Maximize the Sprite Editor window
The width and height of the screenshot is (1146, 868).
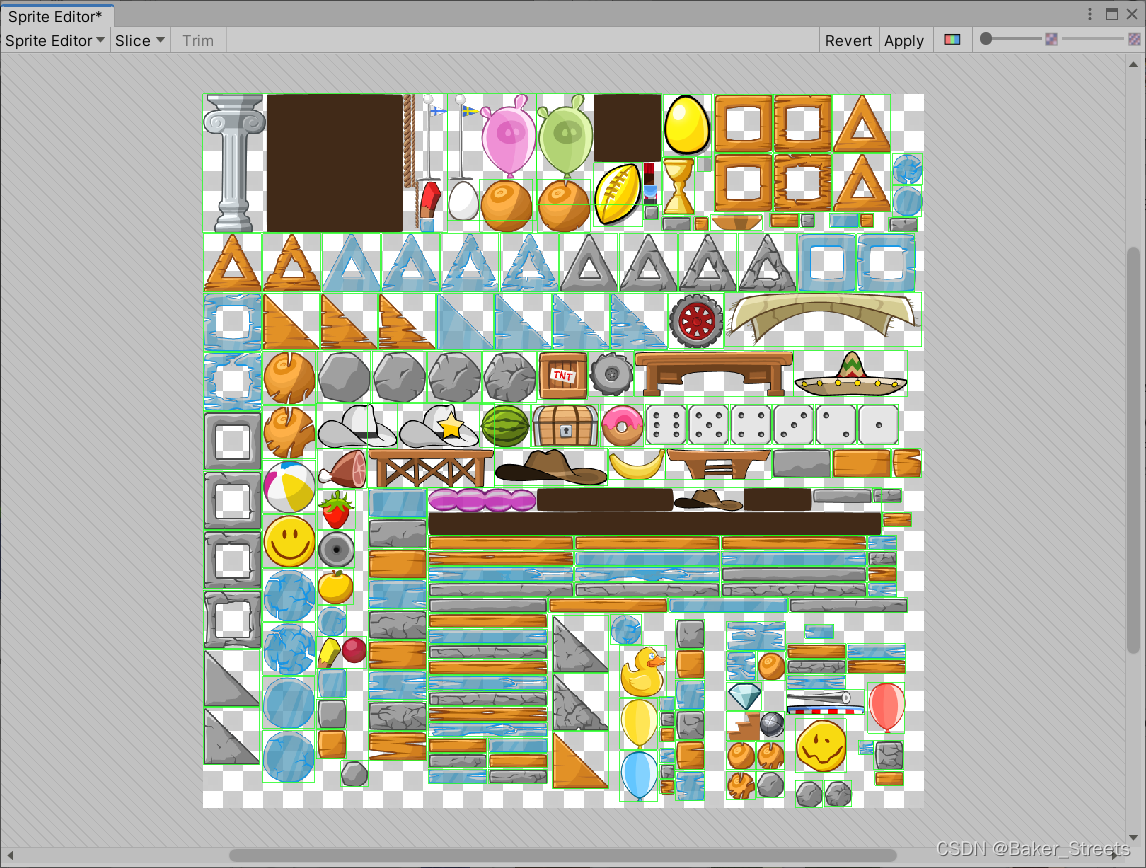click(x=1112, y=14)
